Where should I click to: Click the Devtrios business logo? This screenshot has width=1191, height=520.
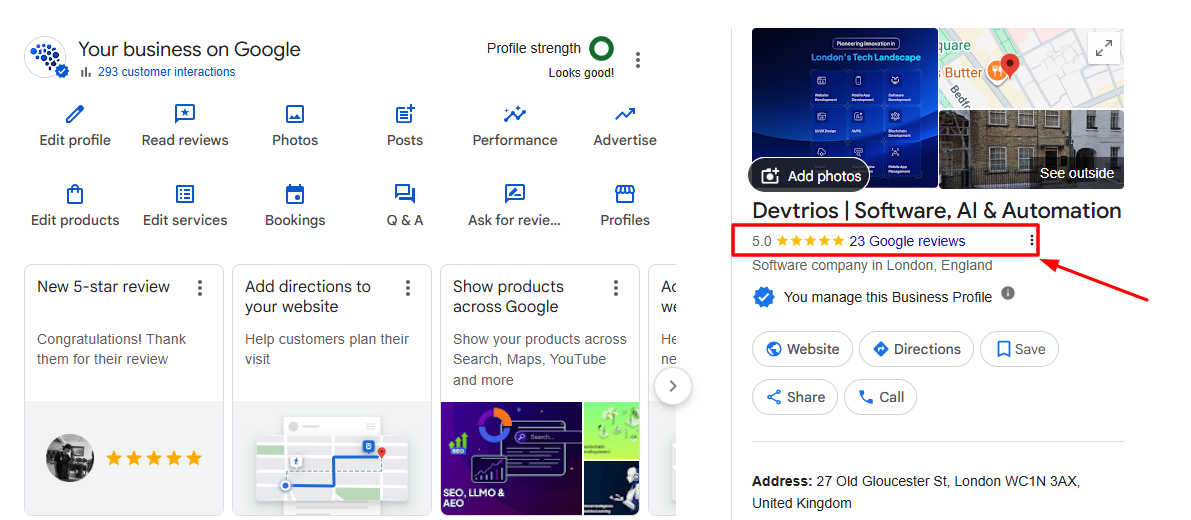click(46, 58)
